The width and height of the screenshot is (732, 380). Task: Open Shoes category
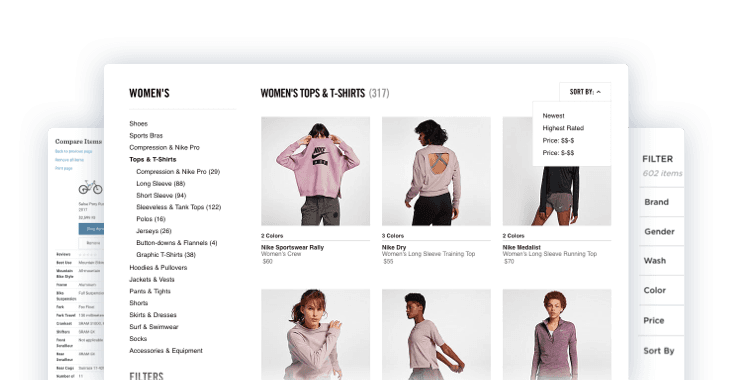[x=138, y=124]
